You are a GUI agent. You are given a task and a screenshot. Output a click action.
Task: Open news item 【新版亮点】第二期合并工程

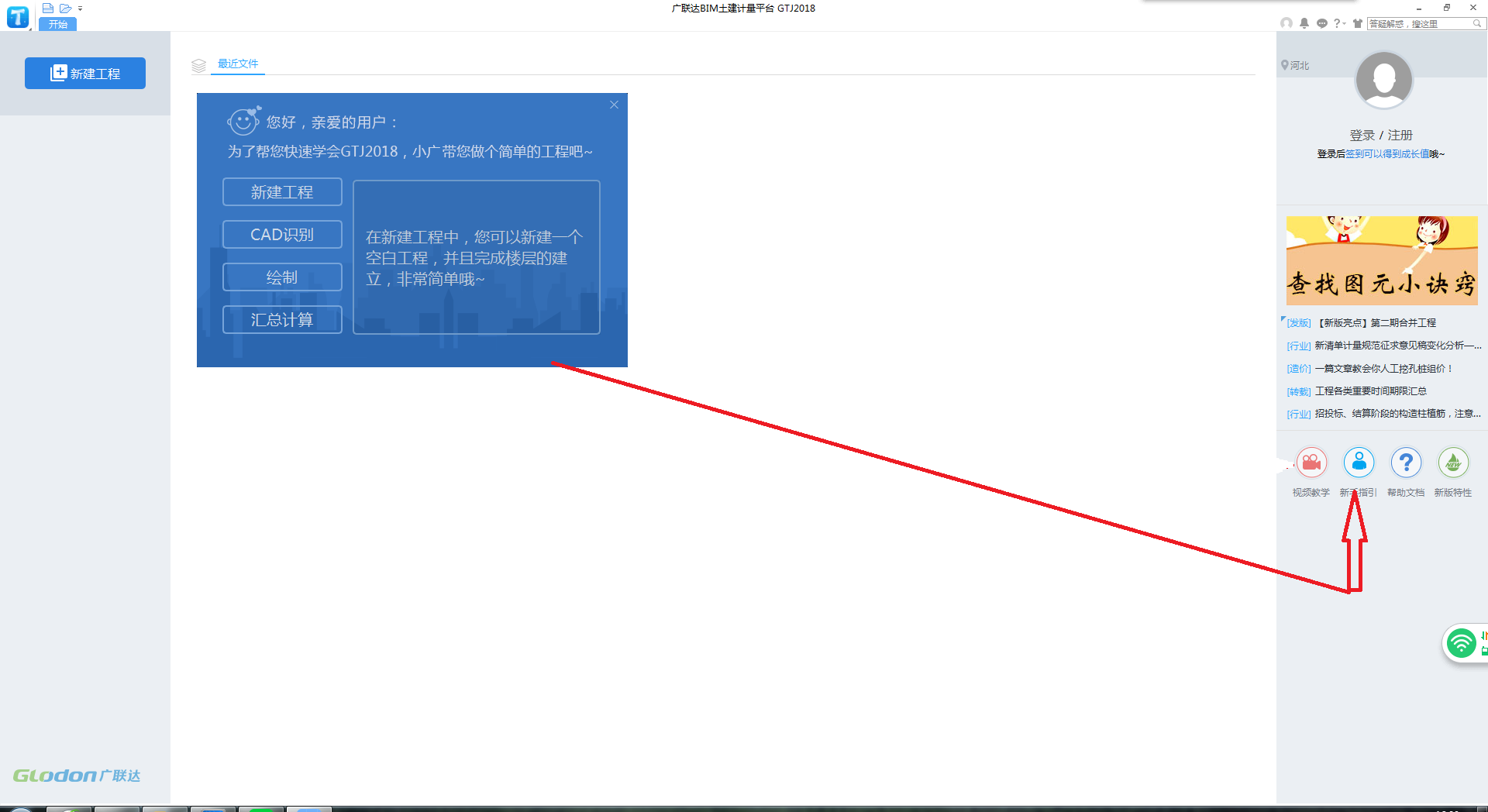tap(1376, 323)
